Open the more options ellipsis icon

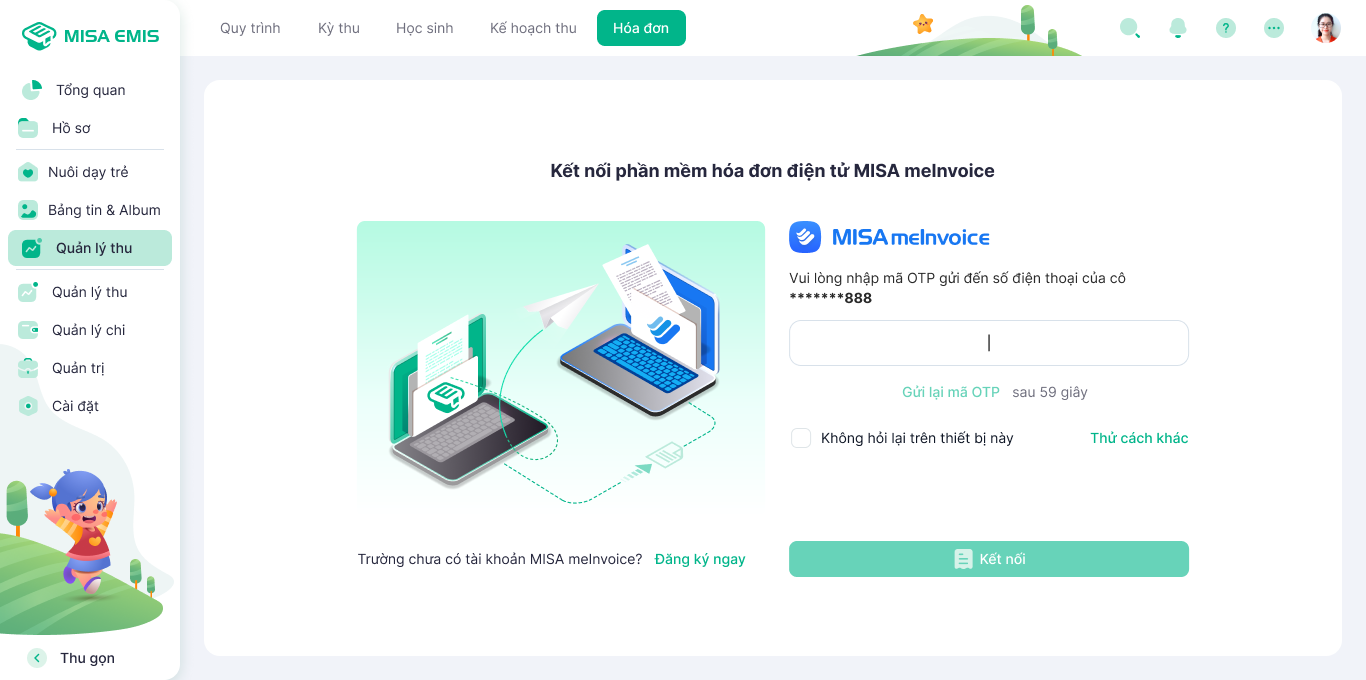[x=1274, y=28]
